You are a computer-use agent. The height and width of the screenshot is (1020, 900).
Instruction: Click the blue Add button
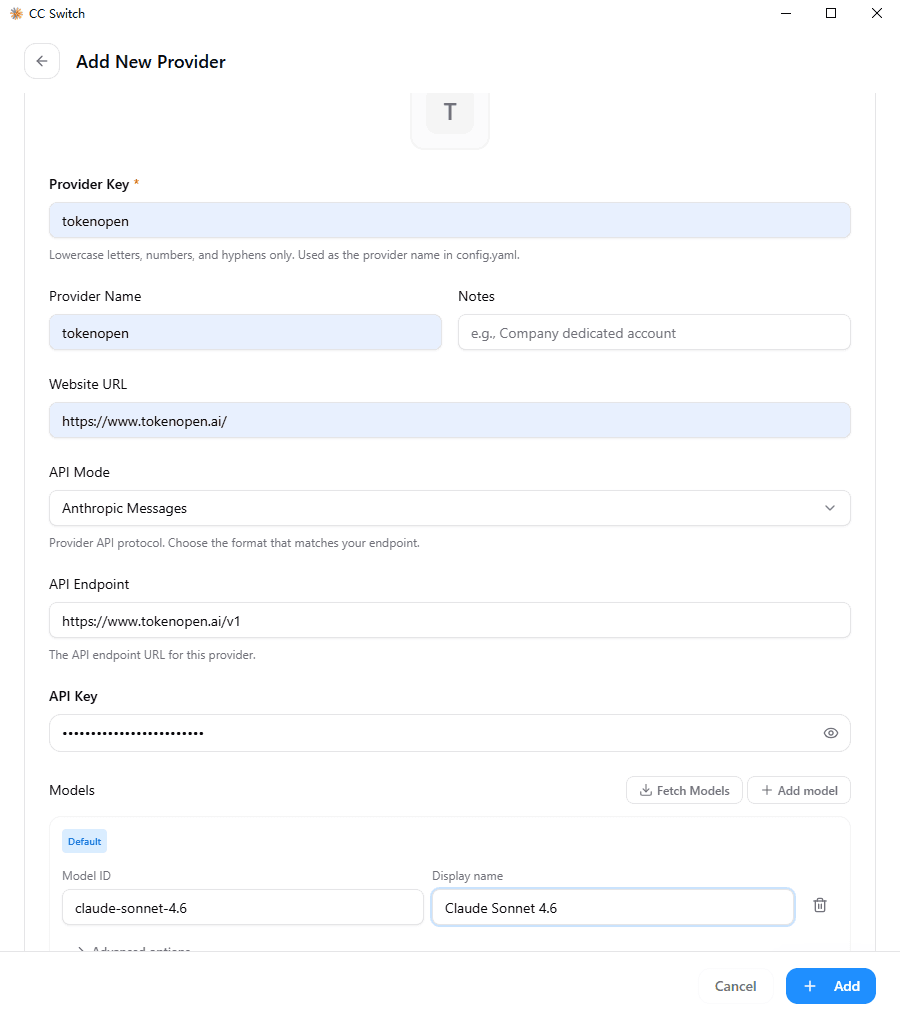(x=831, y=986)
